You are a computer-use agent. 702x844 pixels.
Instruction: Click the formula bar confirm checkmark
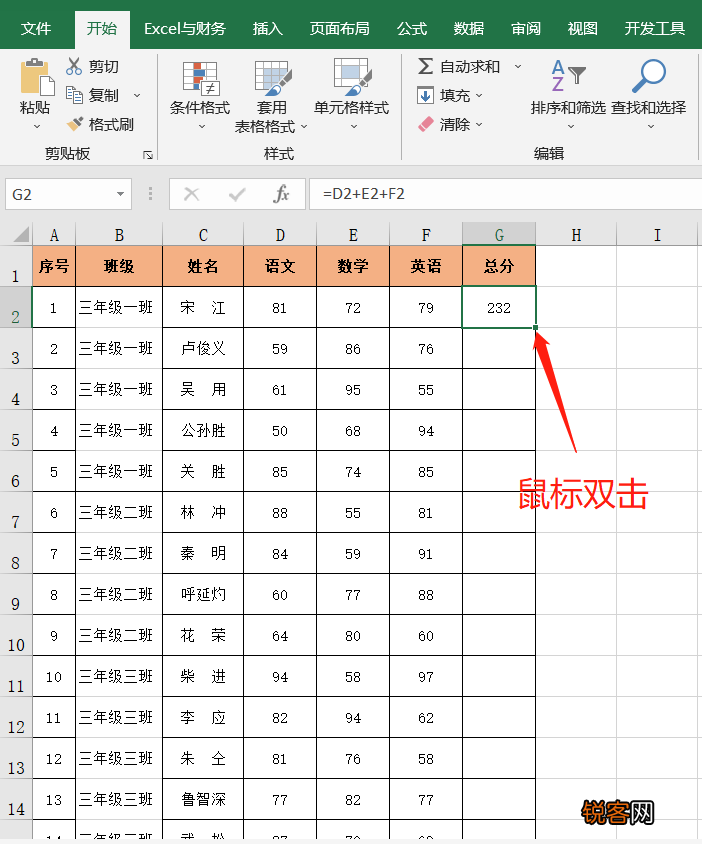237,194
